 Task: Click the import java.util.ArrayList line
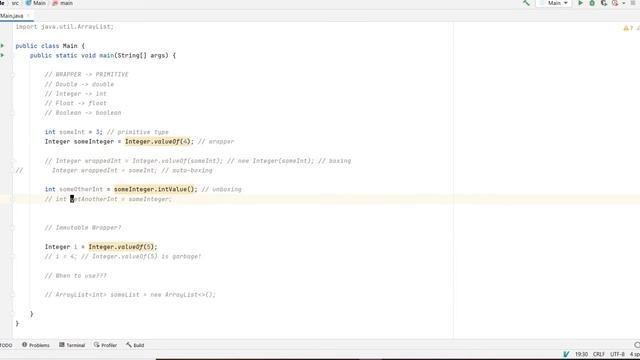pyautogui.click(x=64, y=27)
